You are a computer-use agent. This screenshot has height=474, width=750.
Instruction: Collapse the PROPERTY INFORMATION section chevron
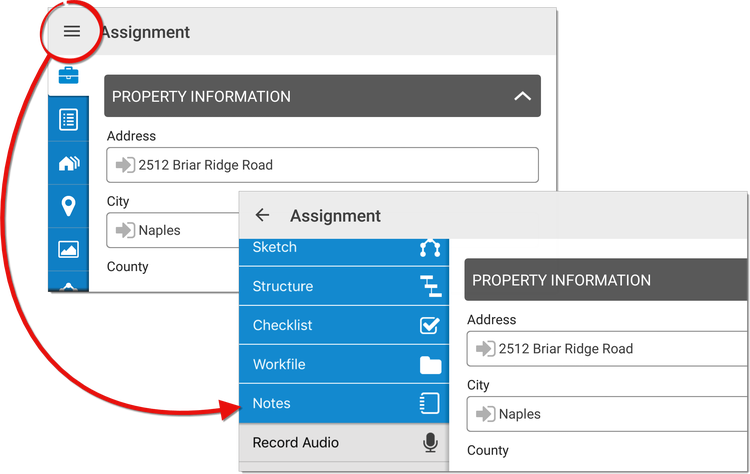[522, 96]
